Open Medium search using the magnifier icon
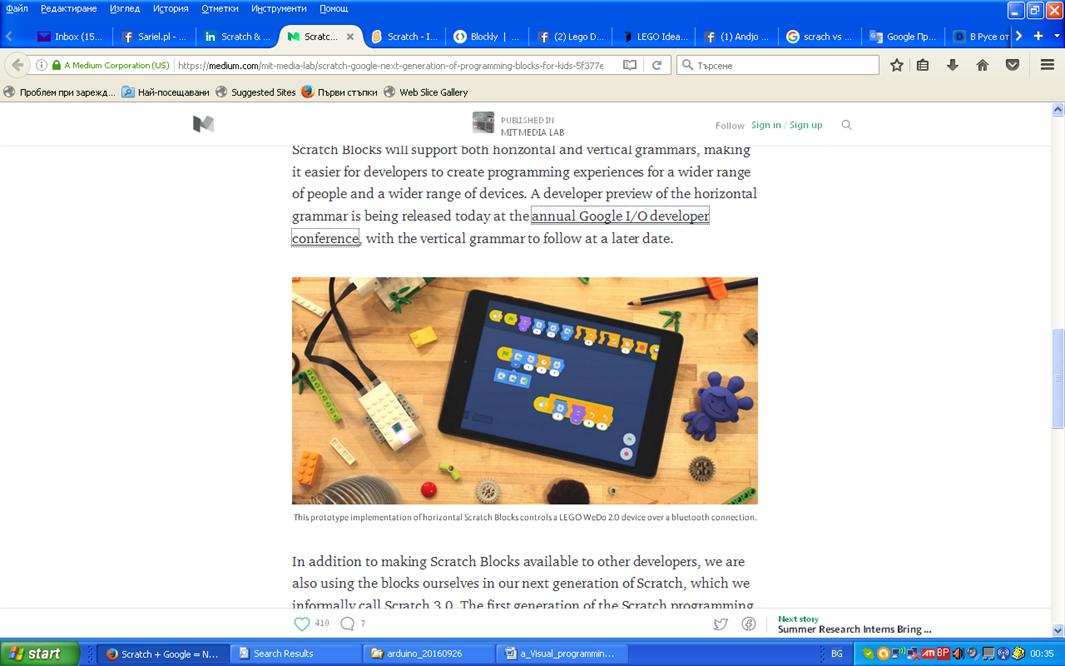Image resolution: width=1065 pixels, height=666 pixels. (846, 124)
